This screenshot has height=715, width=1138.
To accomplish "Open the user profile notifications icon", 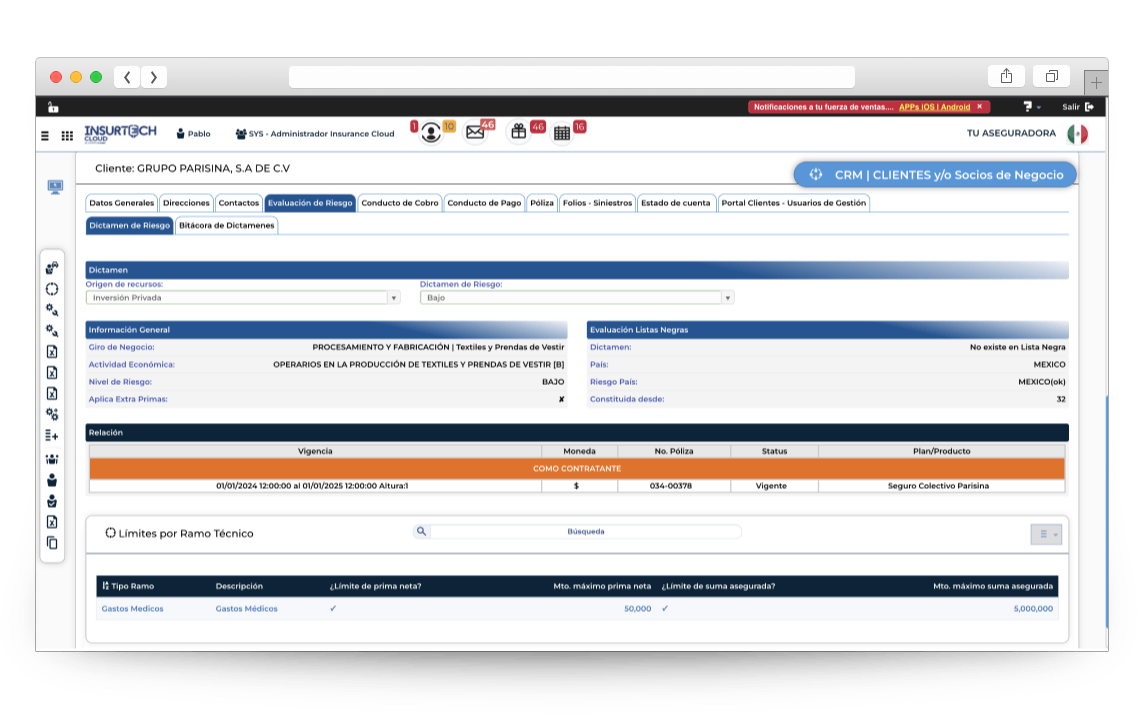I will click(431, 133).
